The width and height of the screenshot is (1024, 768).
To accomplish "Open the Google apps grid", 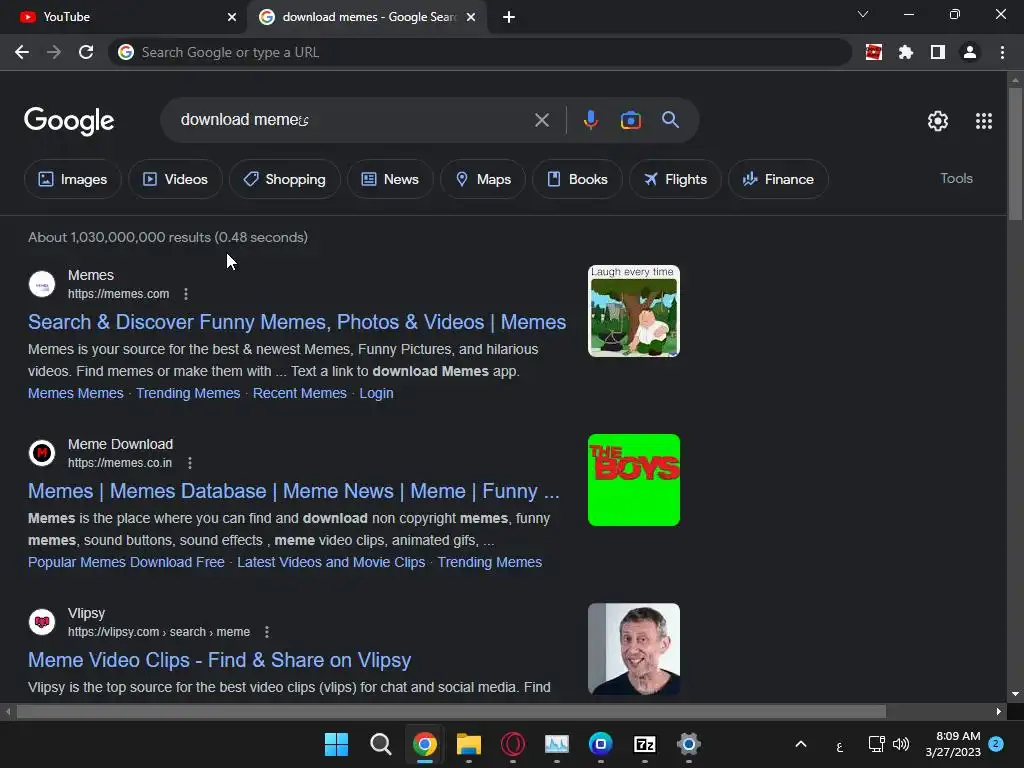I will click(x=984, y=121).
